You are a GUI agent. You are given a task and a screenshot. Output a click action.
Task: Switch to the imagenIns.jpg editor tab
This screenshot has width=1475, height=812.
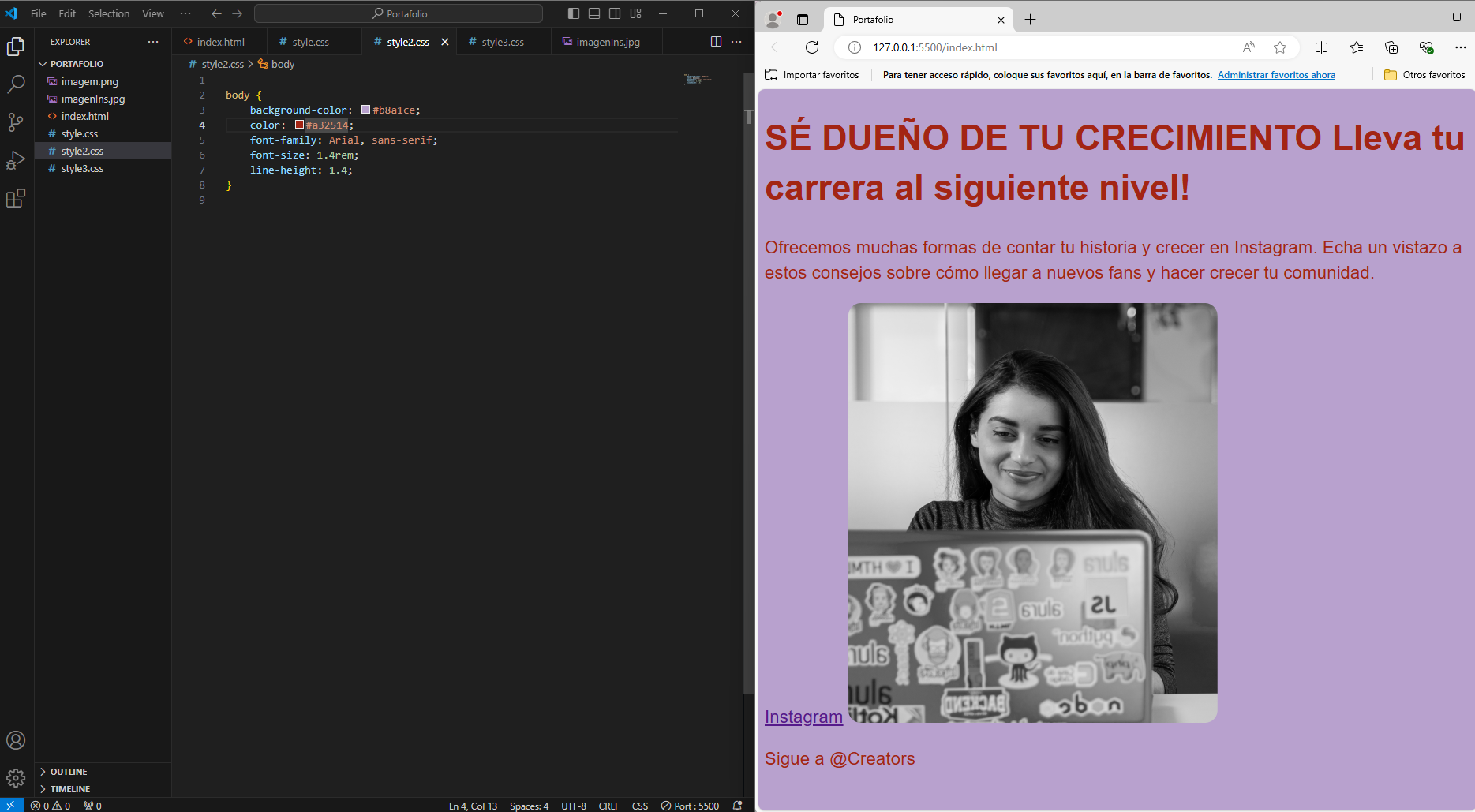point(608,42)
